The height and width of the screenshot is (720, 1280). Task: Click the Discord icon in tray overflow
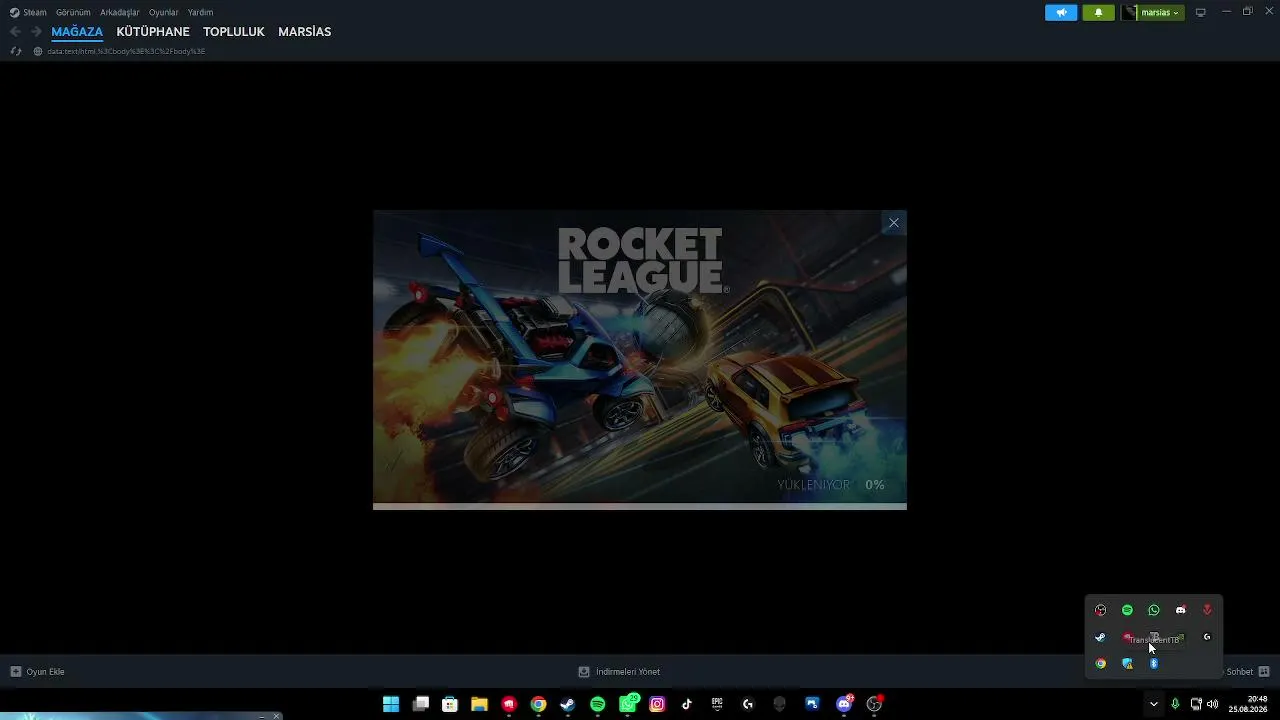pyautogui.click(x=1180, y=610)
